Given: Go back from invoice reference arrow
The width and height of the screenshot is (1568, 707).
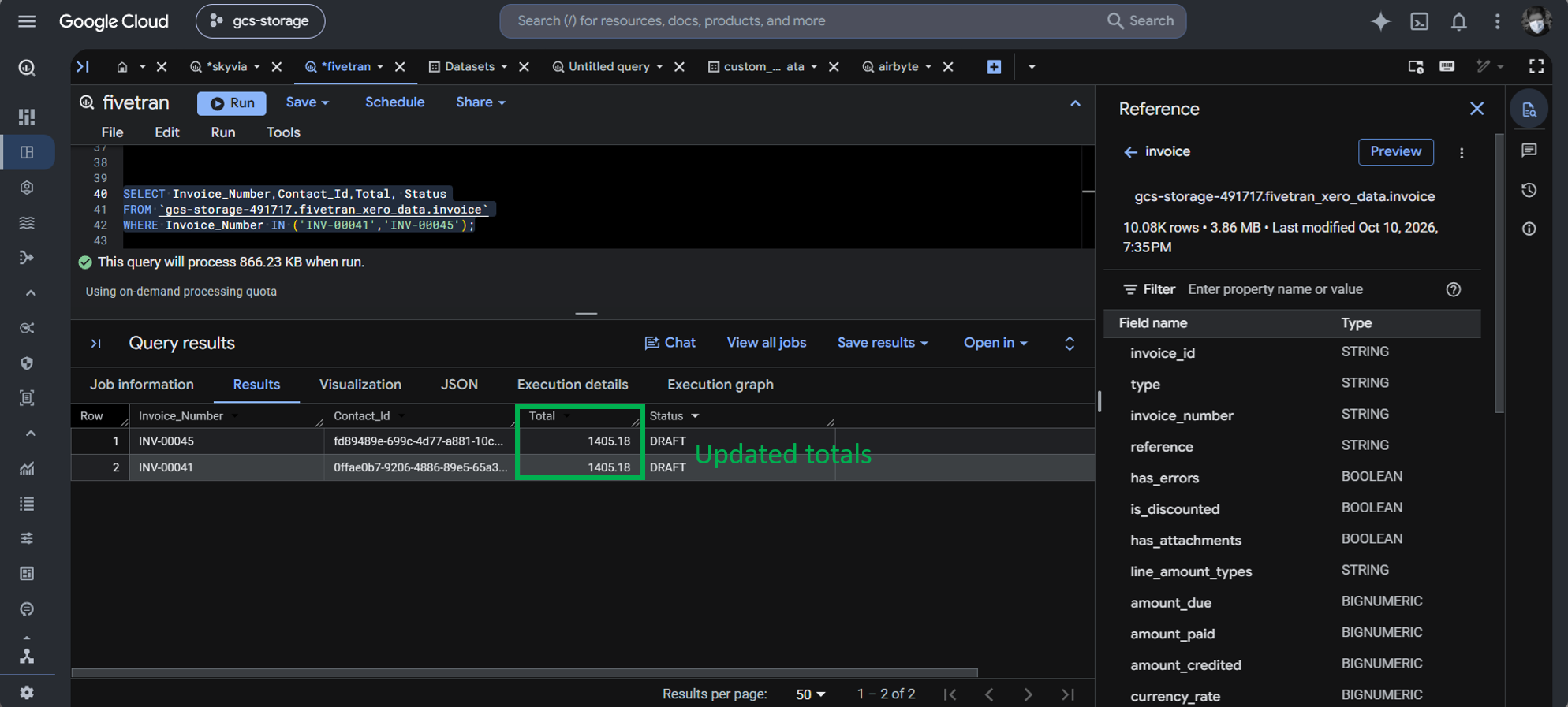Looking at the screenshot, I should (1130, 152).
